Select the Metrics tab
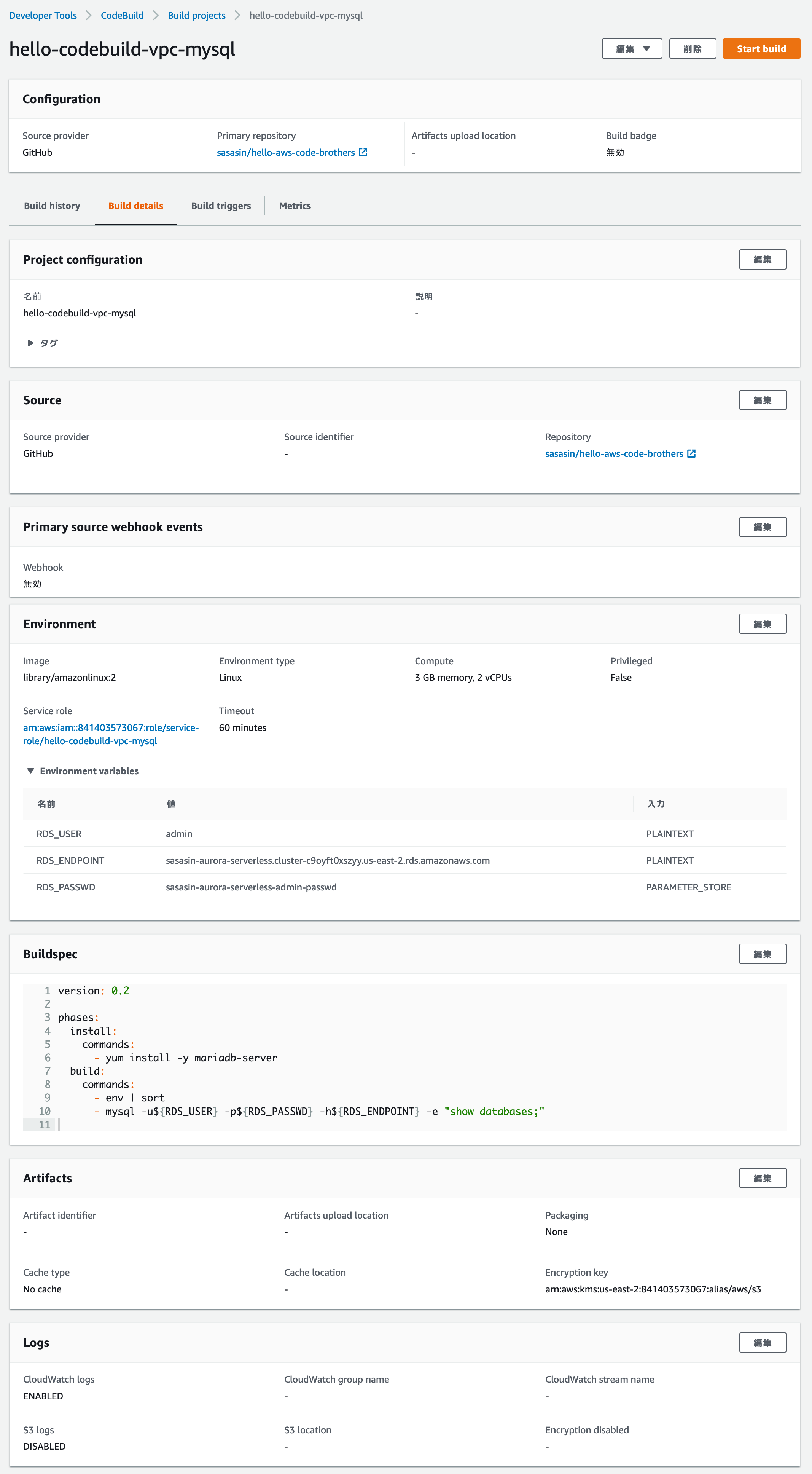This screenshot has height=1474, width=812. pyautogui.click(x=295, y=206)
